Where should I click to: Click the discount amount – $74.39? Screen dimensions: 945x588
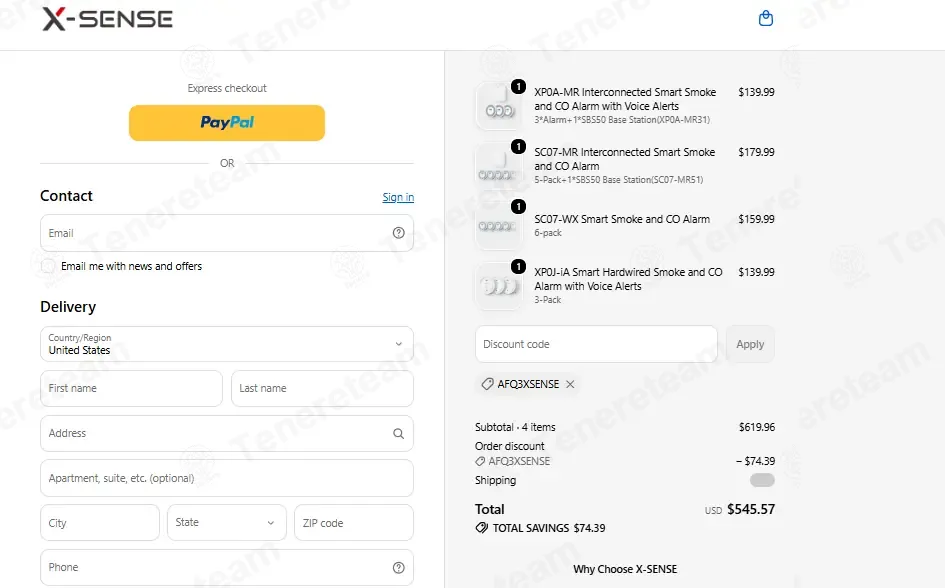click(x=755, y=461)
